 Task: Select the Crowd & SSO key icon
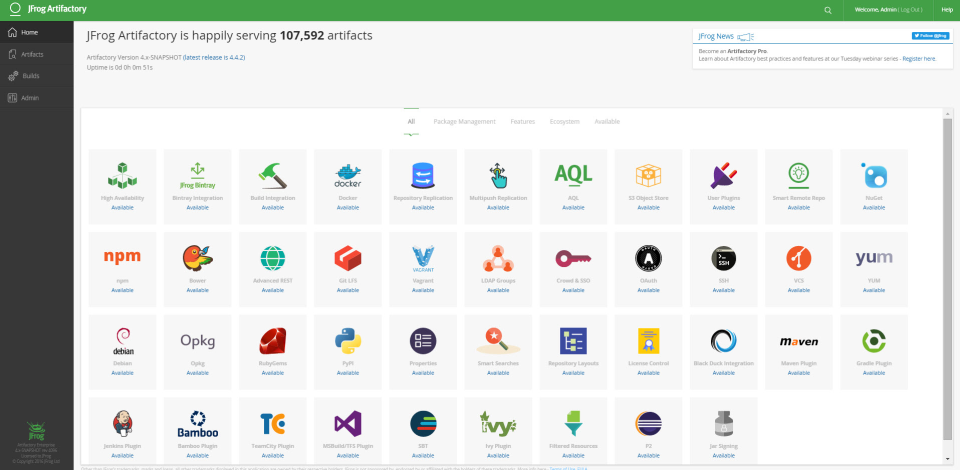[573, 258]
